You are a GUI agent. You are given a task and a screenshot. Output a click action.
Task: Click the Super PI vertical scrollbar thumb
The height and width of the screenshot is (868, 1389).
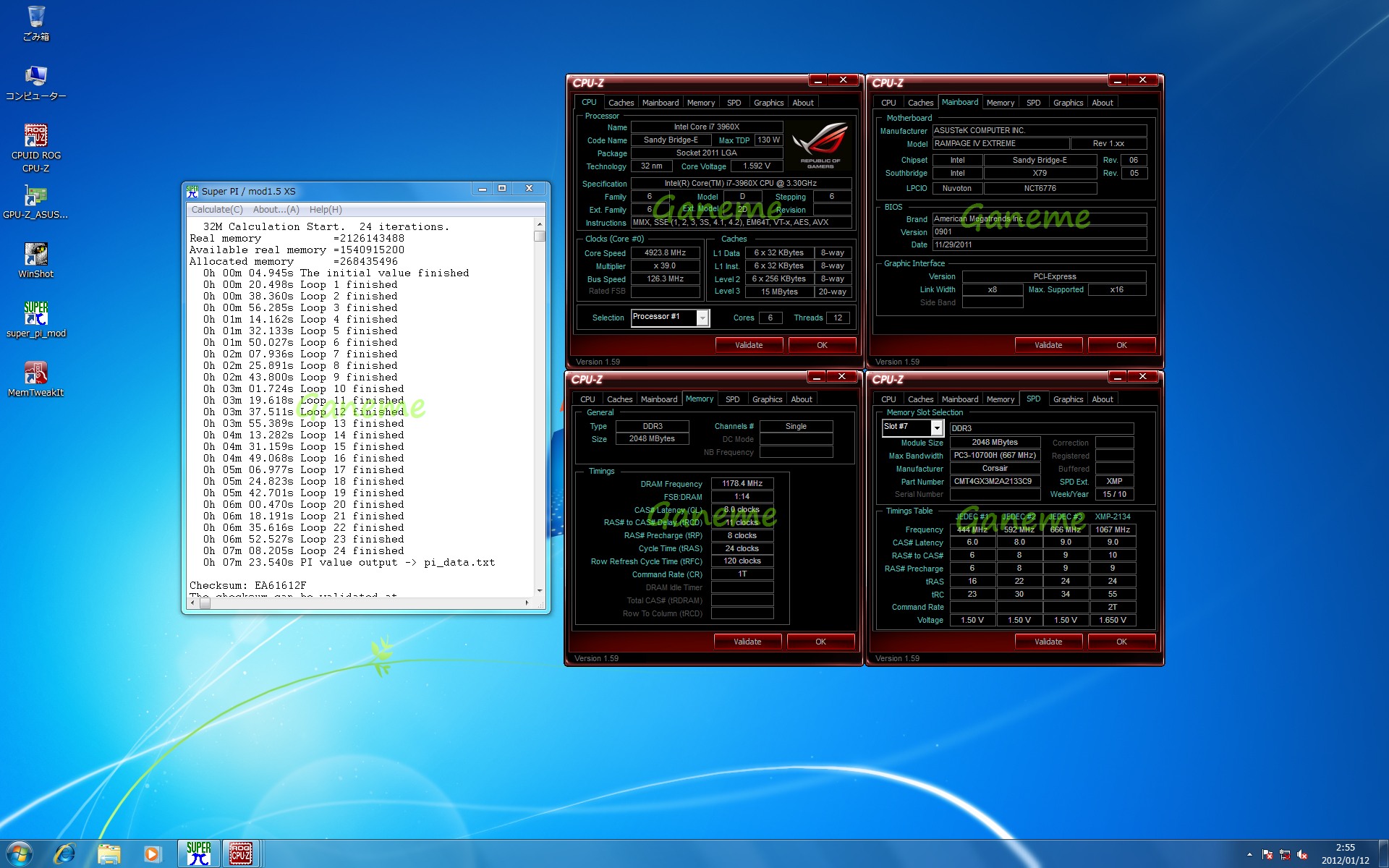pos(539,236)
